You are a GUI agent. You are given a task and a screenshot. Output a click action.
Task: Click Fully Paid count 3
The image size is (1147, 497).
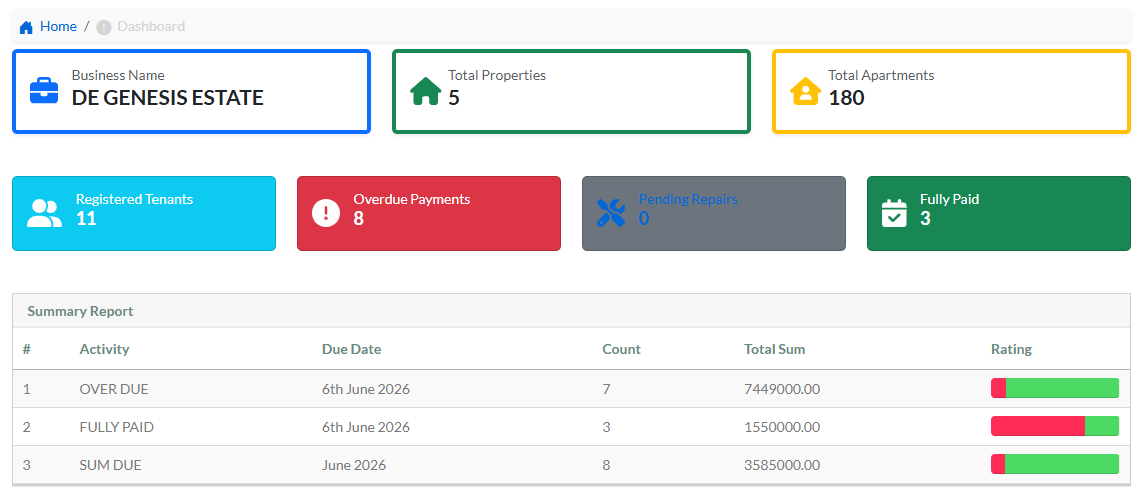925,218
